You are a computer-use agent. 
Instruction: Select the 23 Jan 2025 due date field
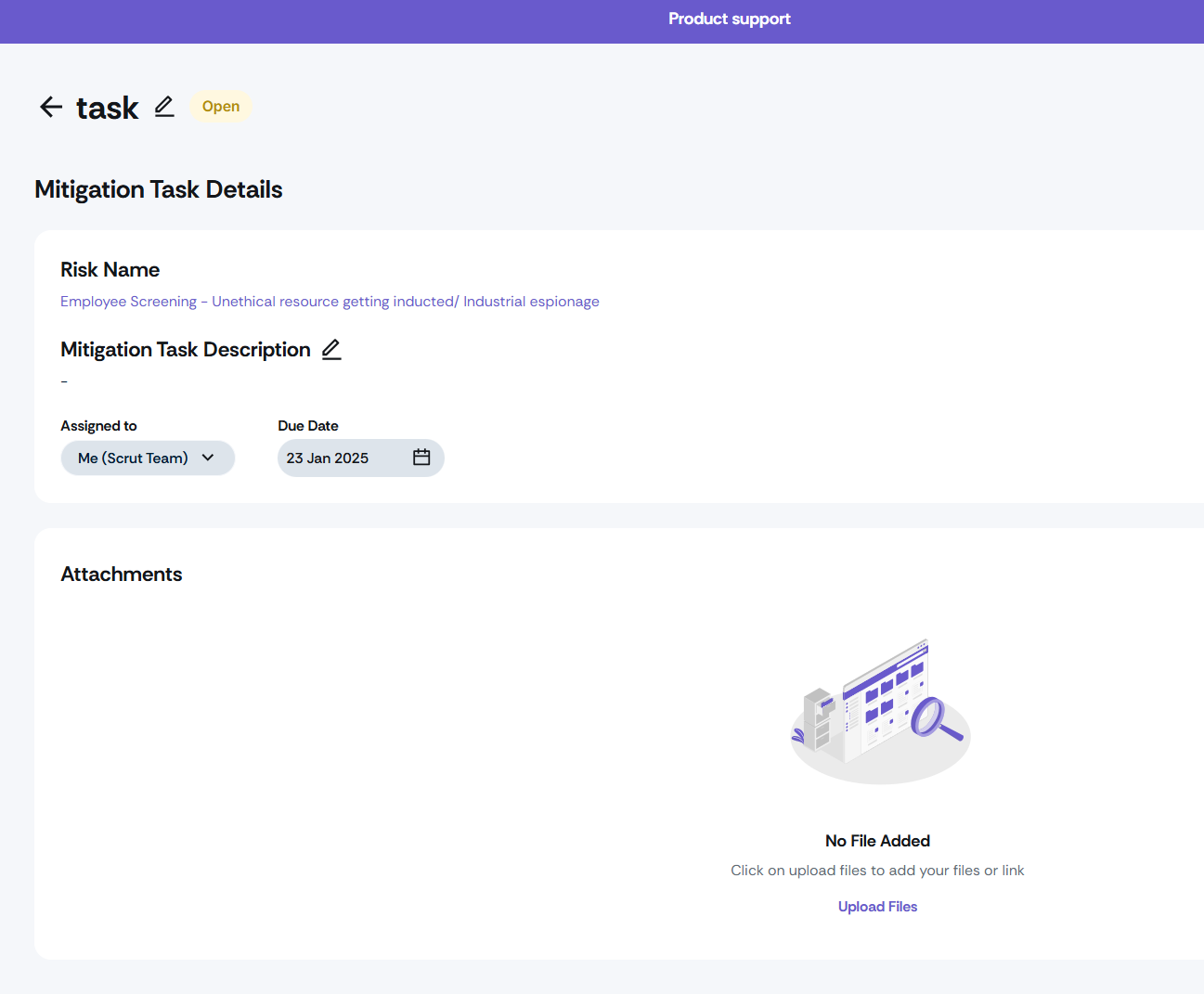click(360, 458)
